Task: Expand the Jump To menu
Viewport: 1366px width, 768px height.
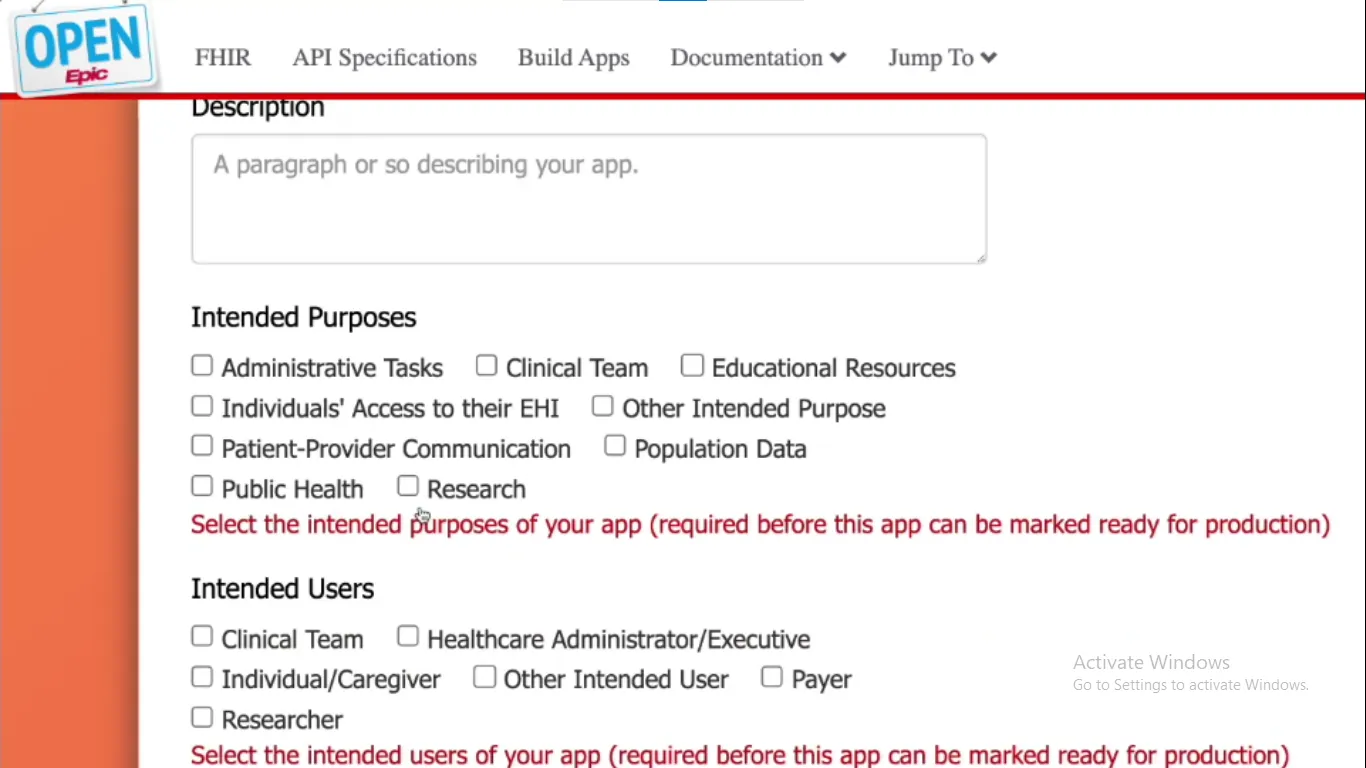Action: click(x=940, y=57)
